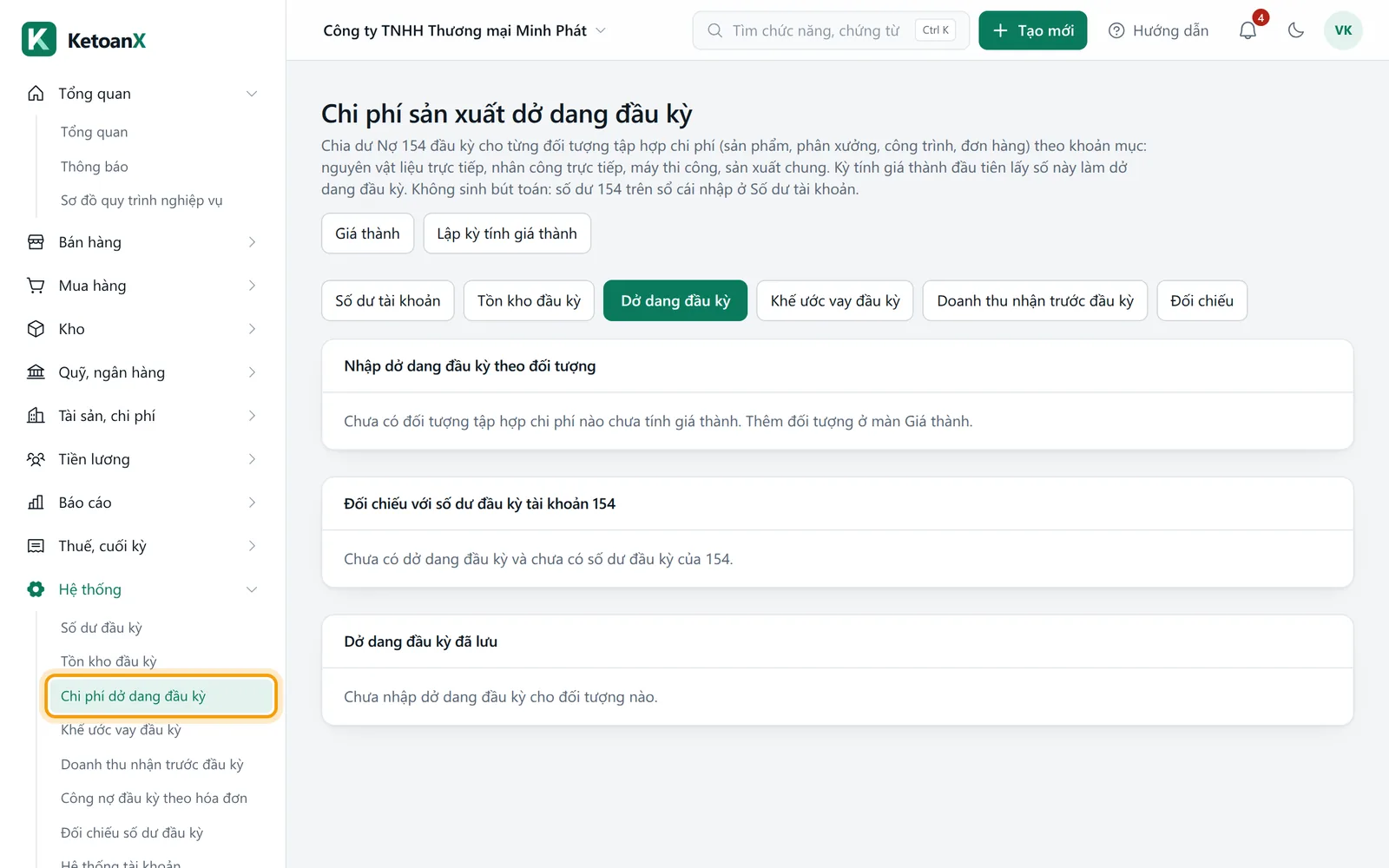Click the Tài sản, chi phí building icon
The image size is (1389, 868).
pos(36,416)
